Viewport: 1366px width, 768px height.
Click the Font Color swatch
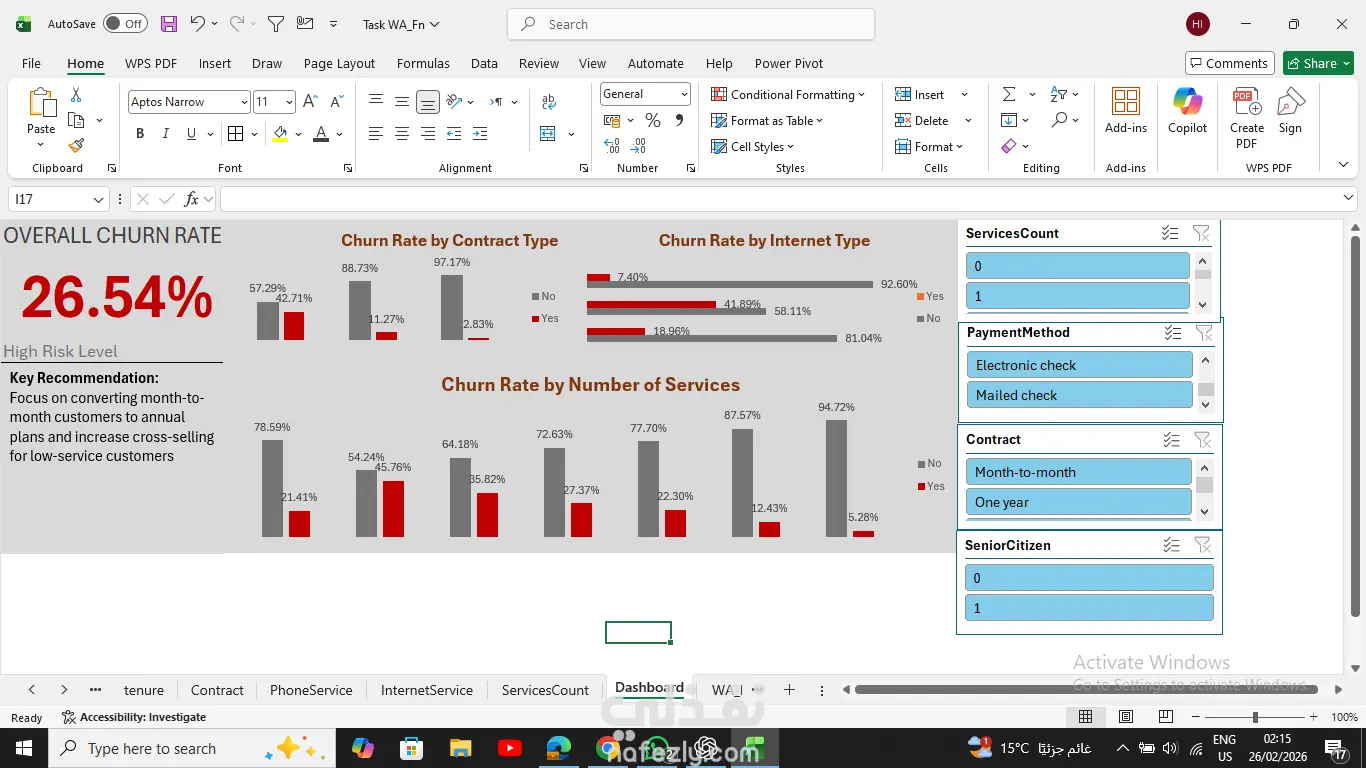click(x=321, y=134)
